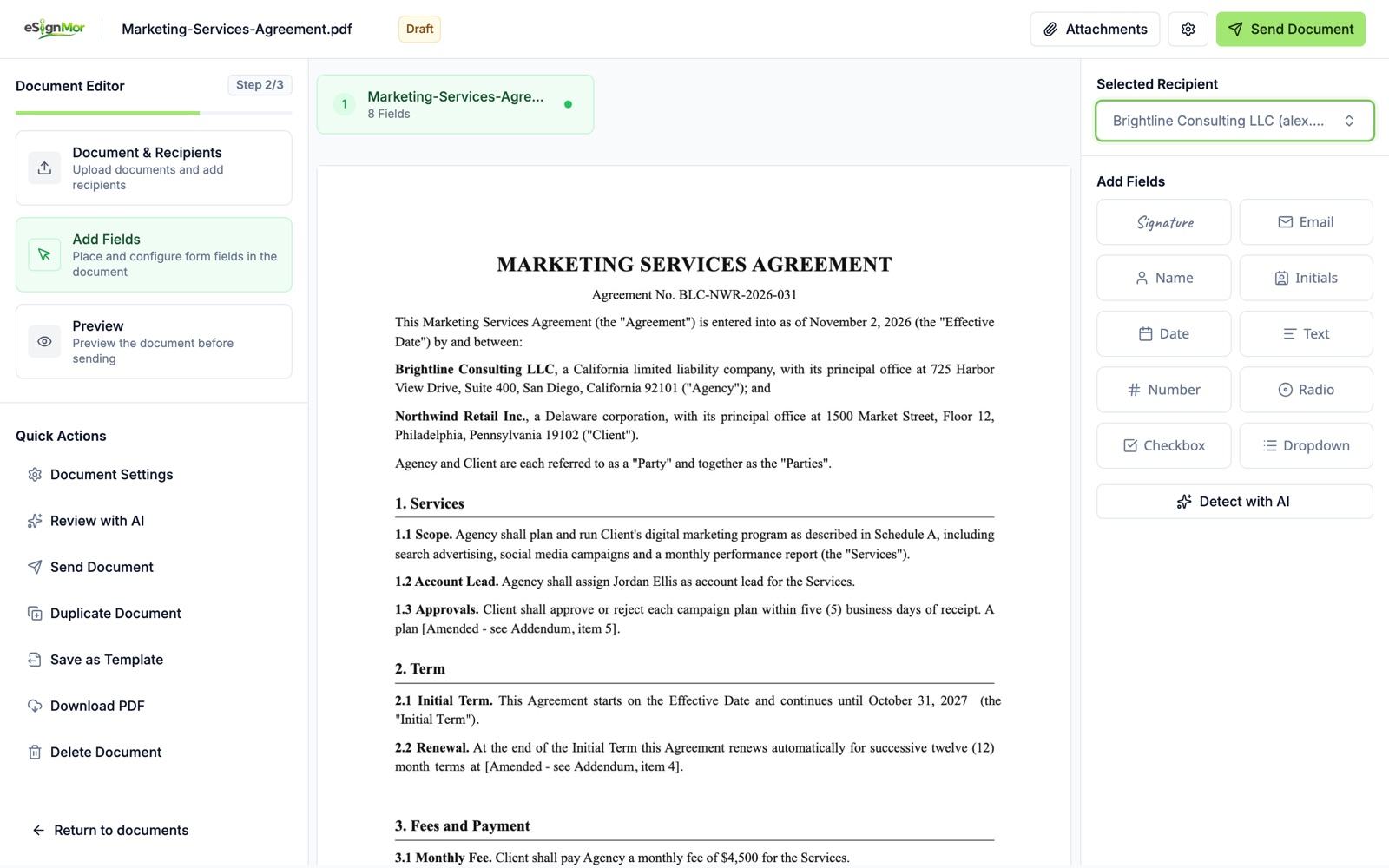Select the Add Fields step
This screenshot has height=868, width=1389.
pyautogui.click(x=154, y=255)
